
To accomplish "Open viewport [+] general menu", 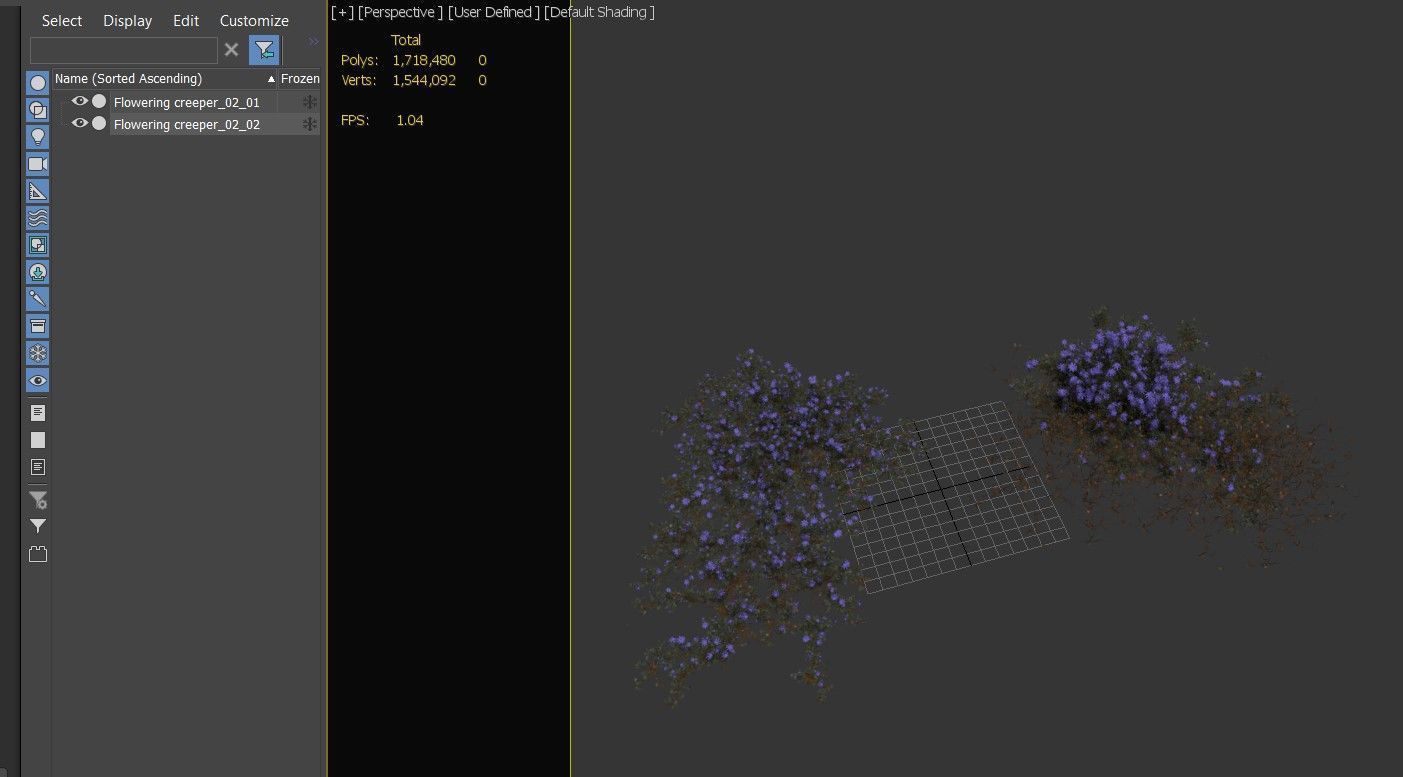I will point(342,12).
